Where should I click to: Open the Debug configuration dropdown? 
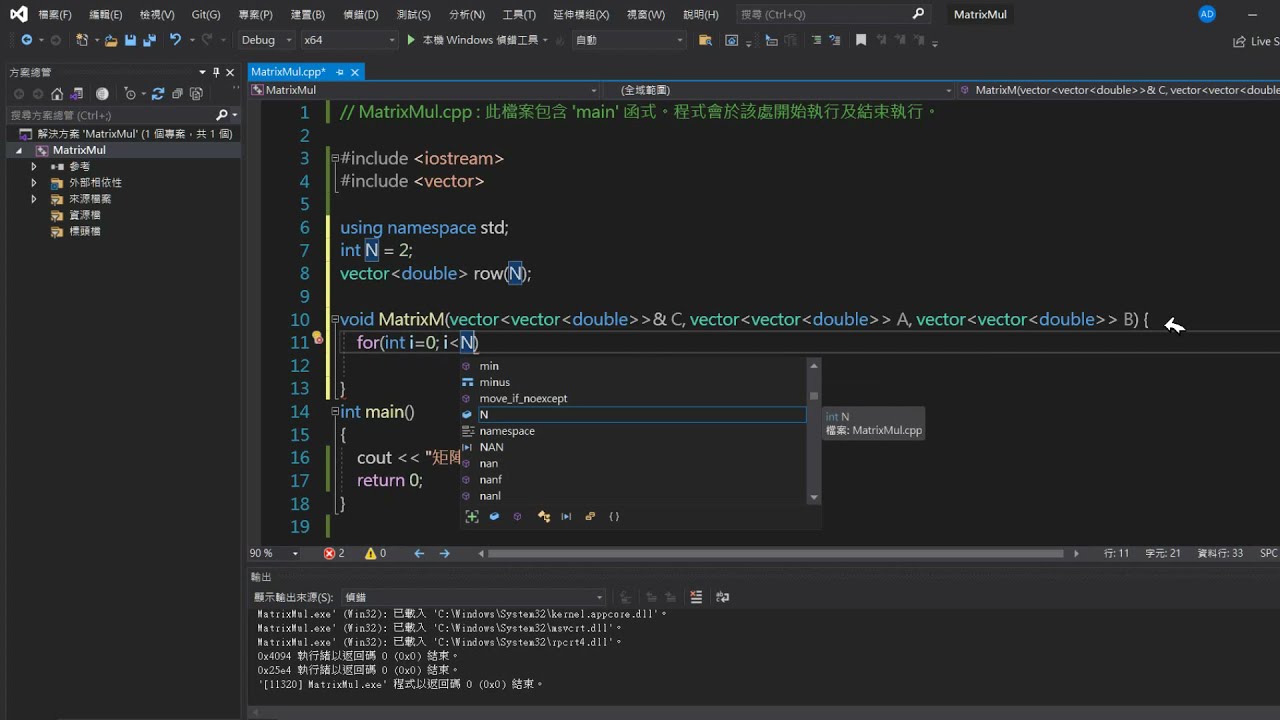coord(265,40)
